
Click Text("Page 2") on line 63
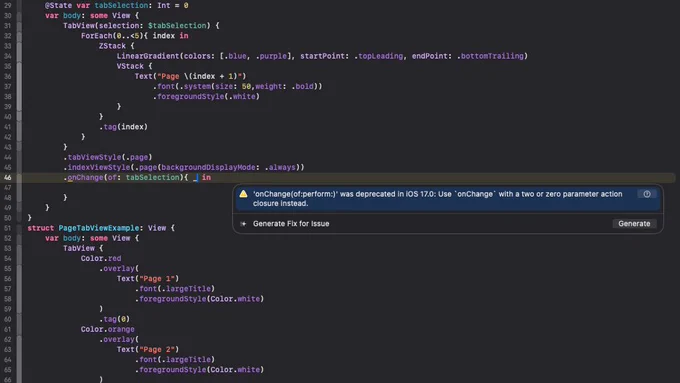click(147, 349)
